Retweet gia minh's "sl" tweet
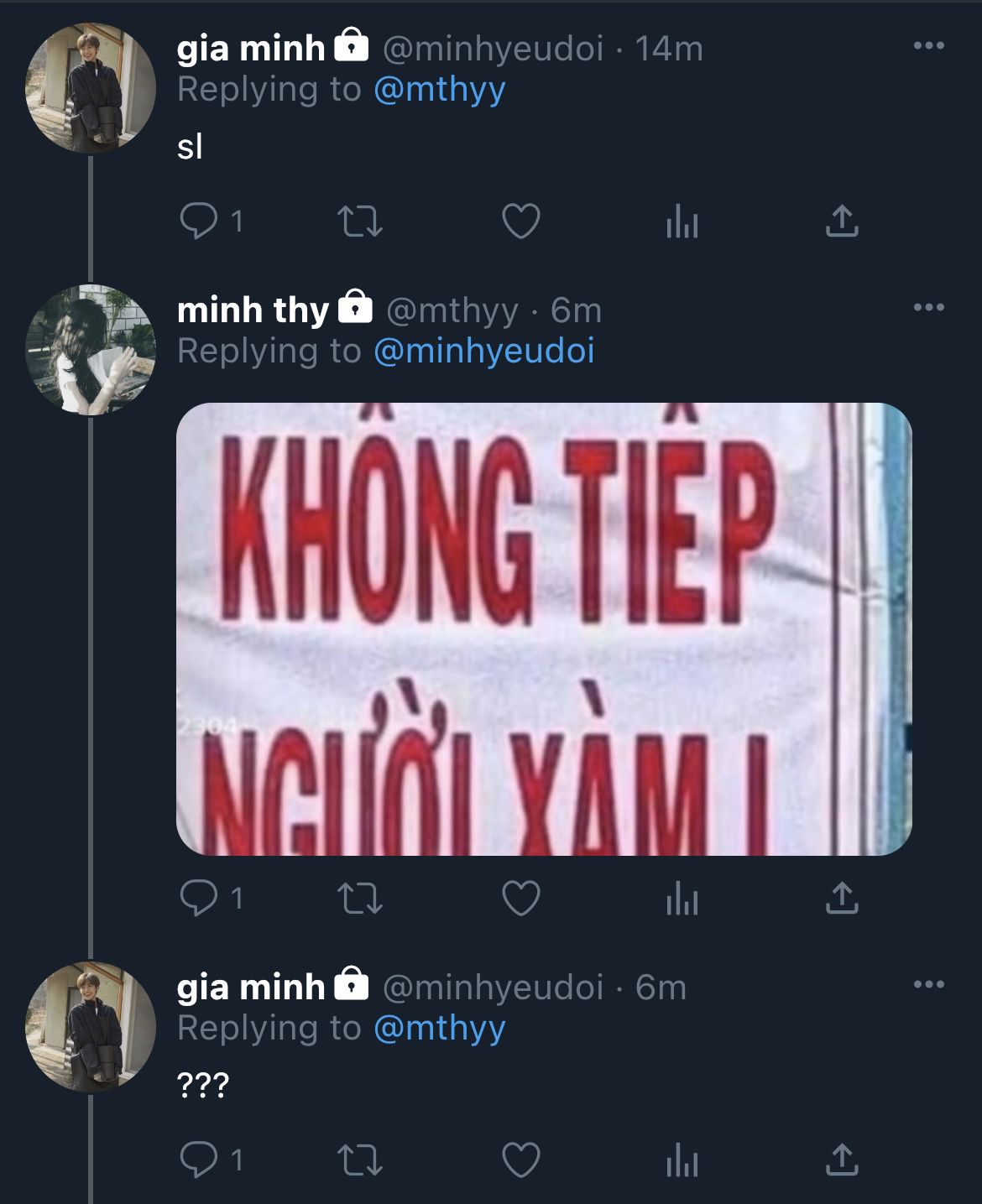This screenshot has width=982, height=1204. pos(360,222)
